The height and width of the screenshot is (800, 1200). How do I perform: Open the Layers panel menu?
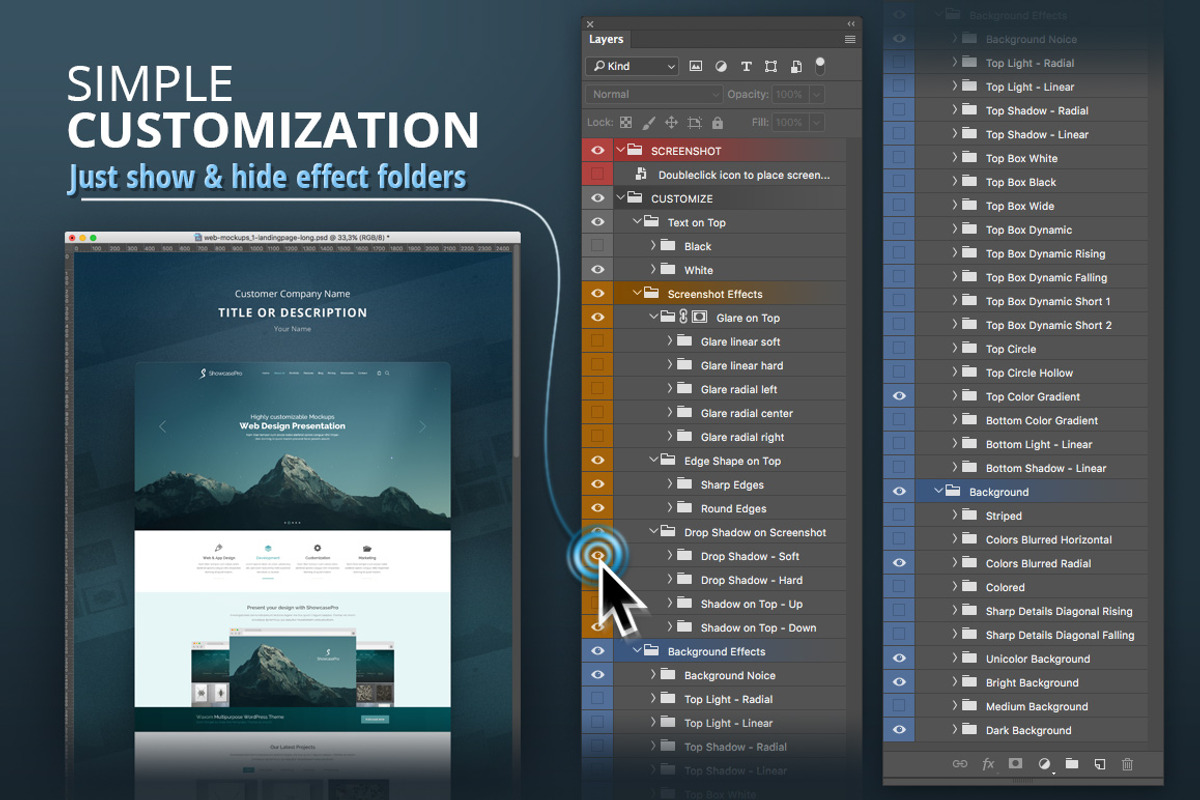click(850, 39)
